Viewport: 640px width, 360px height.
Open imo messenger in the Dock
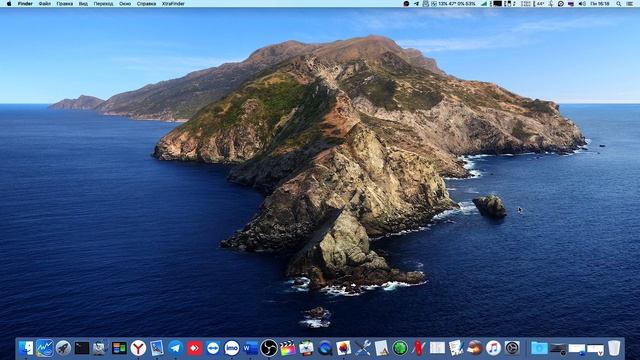click(x=232, y=348)
